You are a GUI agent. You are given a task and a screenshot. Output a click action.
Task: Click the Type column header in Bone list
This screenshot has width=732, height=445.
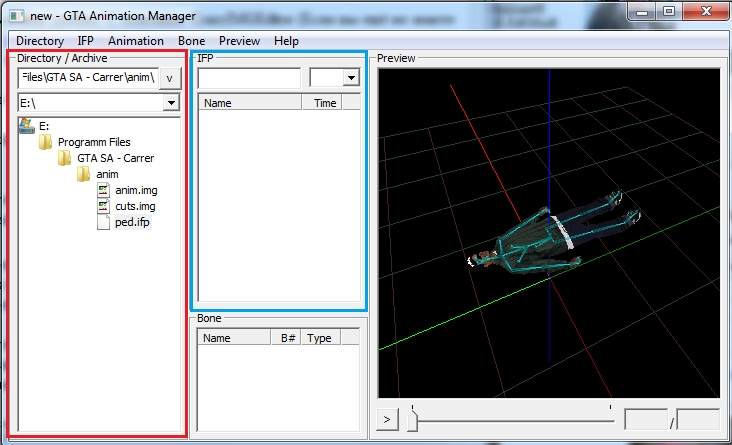(320, 338)
